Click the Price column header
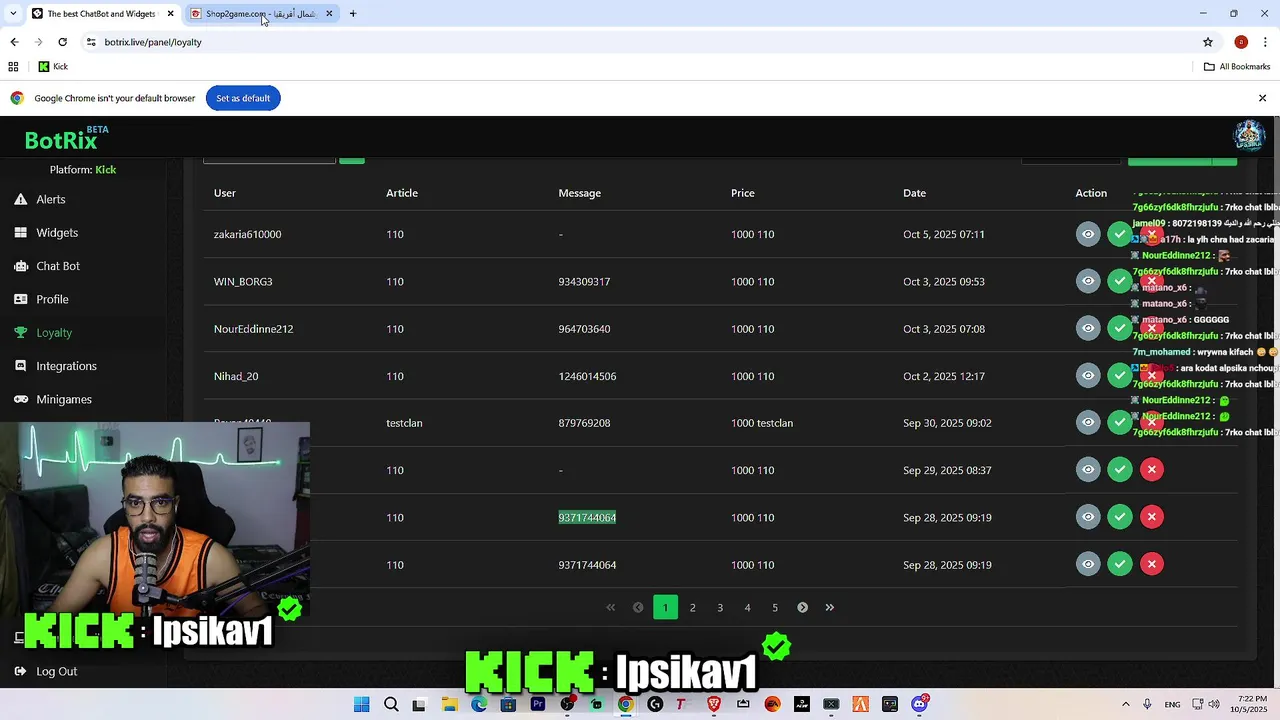The image size is (1280, 720). [742, 193]
